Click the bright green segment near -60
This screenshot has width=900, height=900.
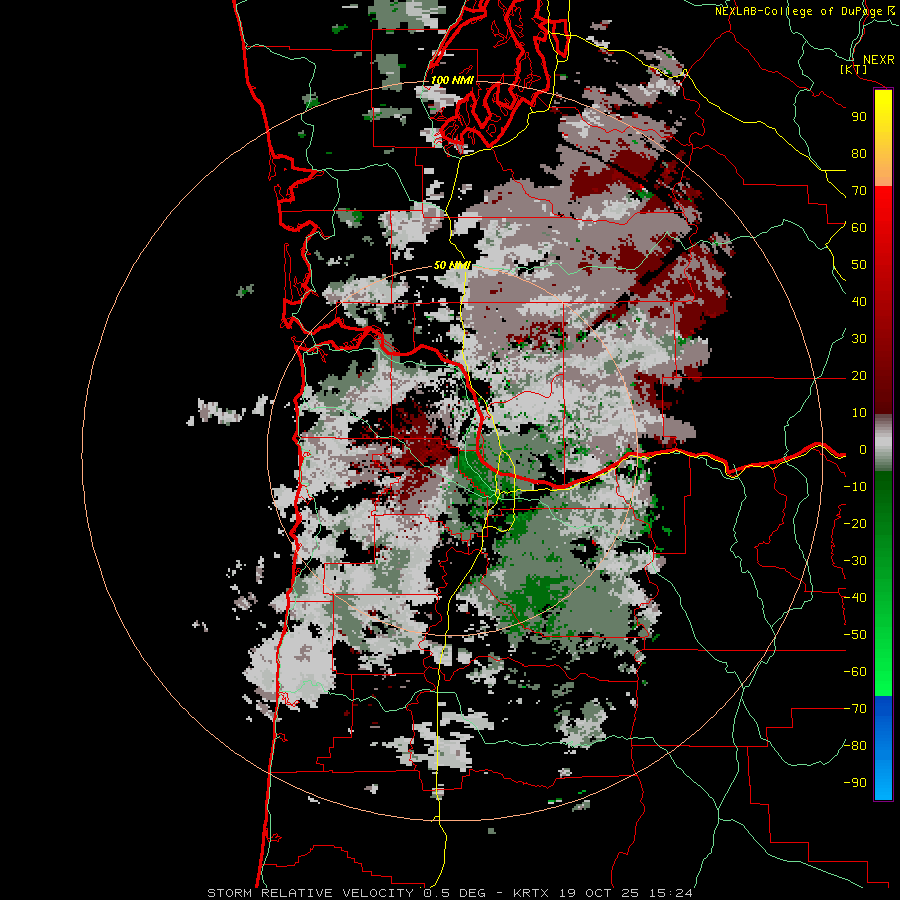point(883,672)
